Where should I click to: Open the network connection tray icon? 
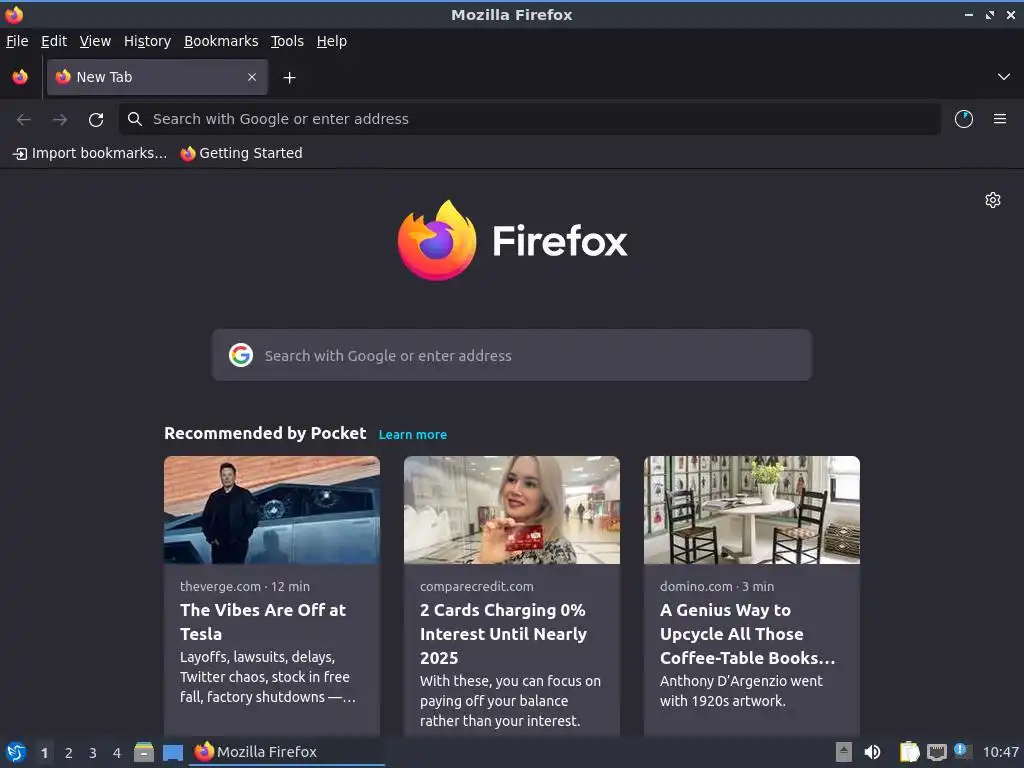point(936,752)
